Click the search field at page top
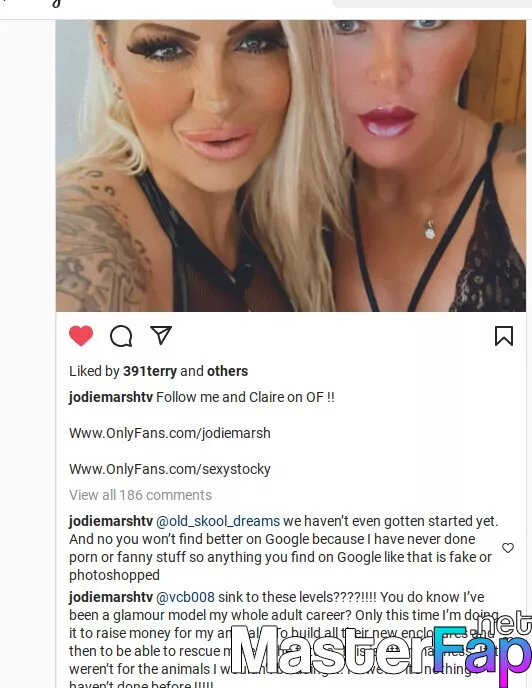The image size is (532, 688). coord(432,4)
